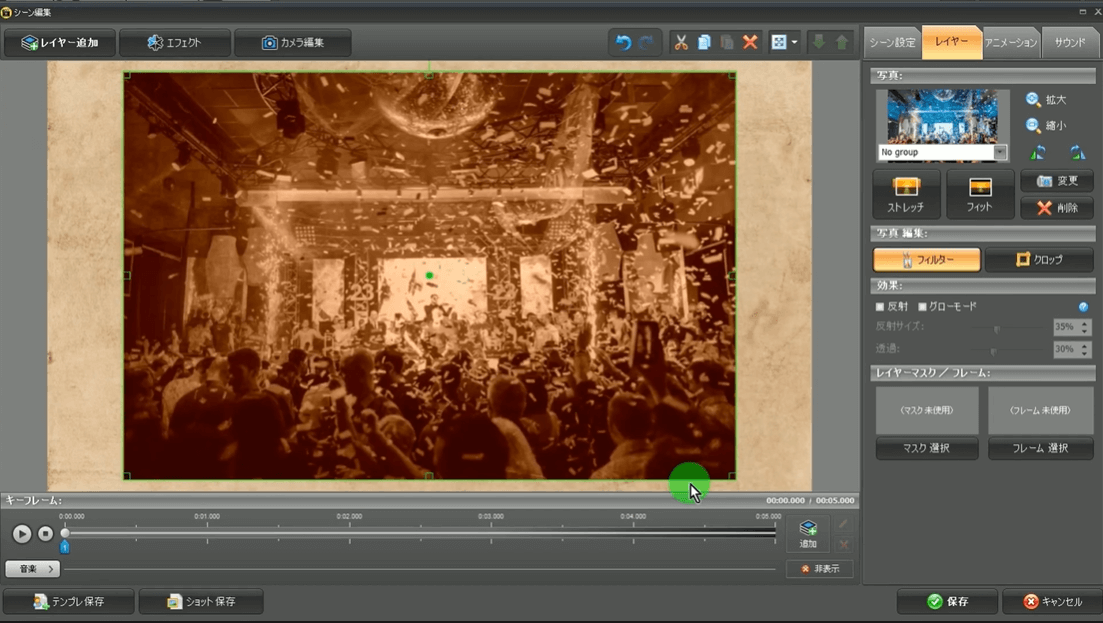The image size is (1103, 623).
Task: Play the keyframe timeline preview
Action: [22, 534]
